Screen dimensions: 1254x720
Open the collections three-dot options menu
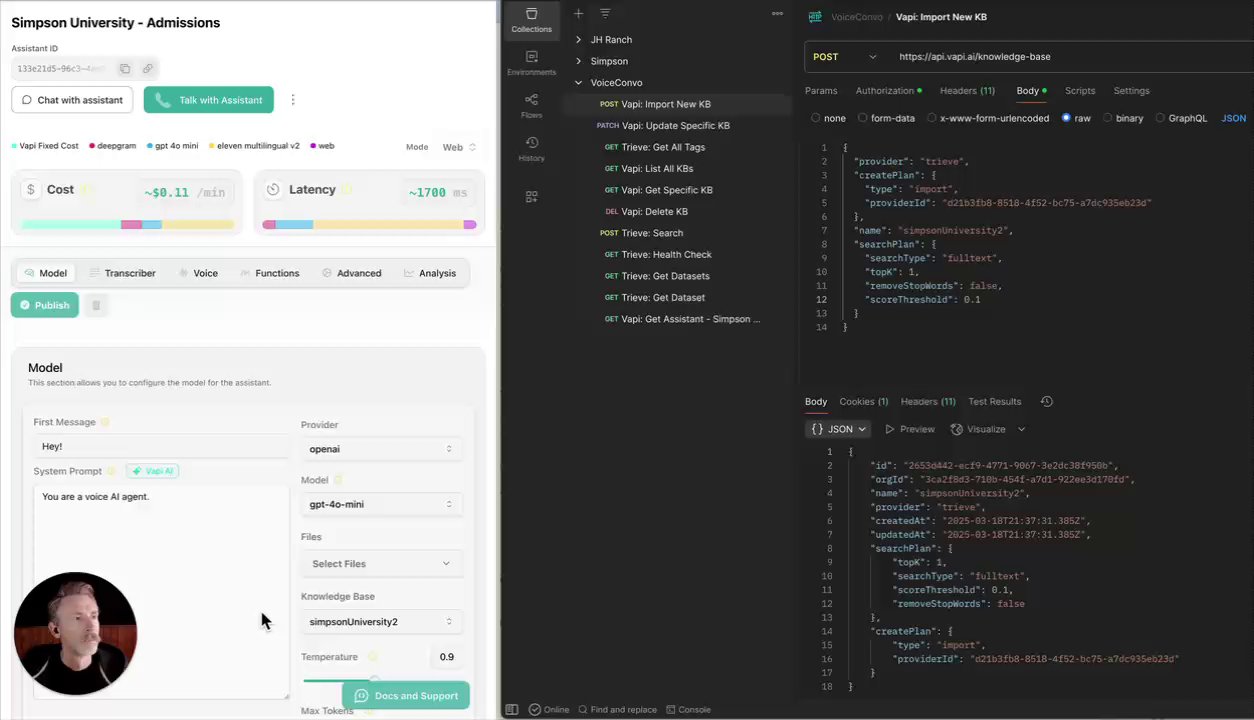tap(777, 13)
